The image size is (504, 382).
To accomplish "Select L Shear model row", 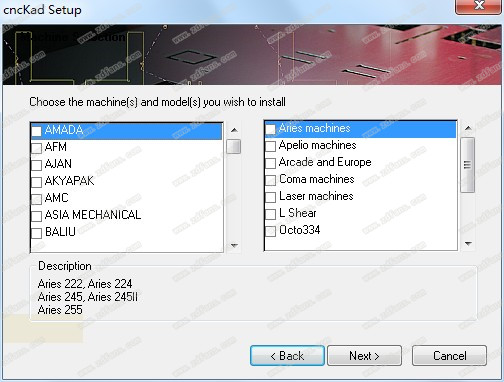I will [x=360, y=213].
